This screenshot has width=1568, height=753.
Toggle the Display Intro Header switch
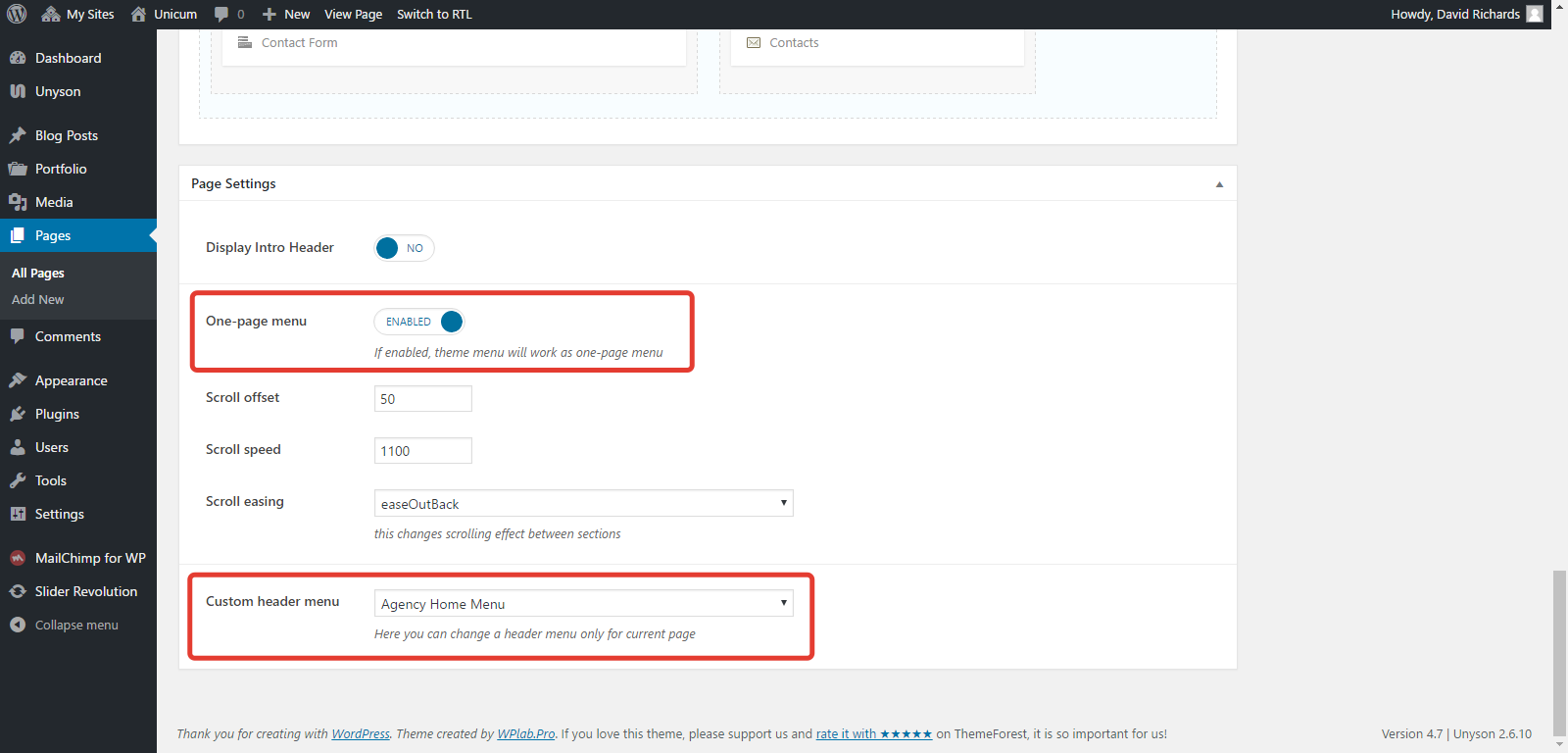[404, 248]
